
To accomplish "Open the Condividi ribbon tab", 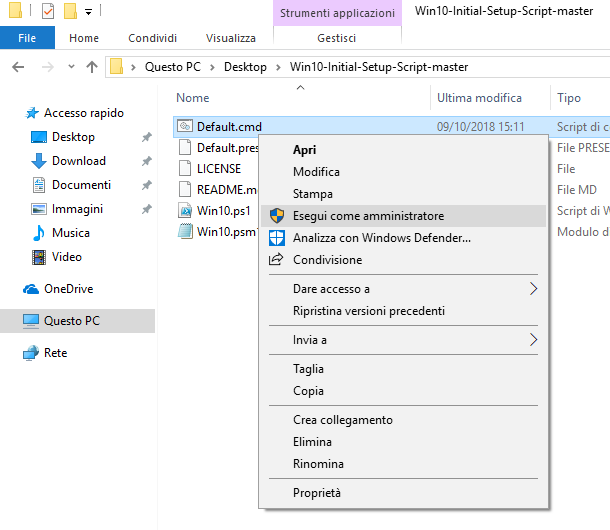I will click(x=152, y=38).
